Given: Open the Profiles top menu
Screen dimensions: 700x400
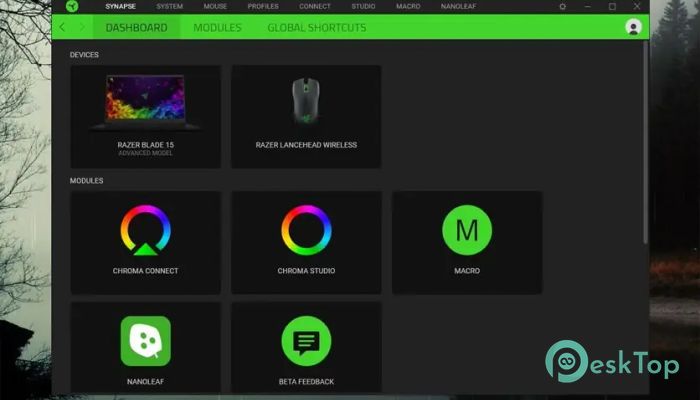Looking at the screenshot, I should tap(263, 6).
